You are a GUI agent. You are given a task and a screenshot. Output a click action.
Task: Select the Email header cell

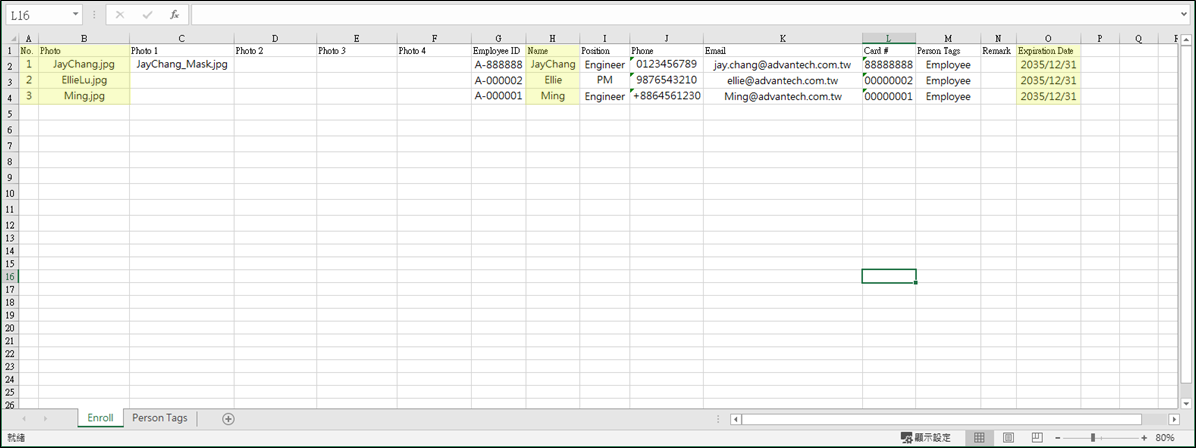783,50
